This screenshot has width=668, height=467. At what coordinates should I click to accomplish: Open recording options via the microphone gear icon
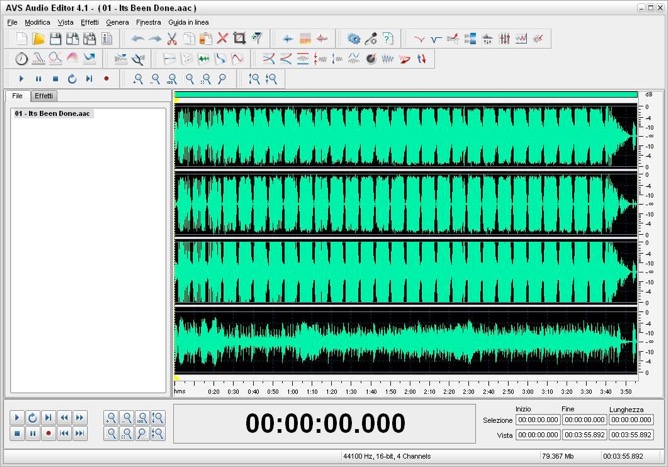[371, 39]
